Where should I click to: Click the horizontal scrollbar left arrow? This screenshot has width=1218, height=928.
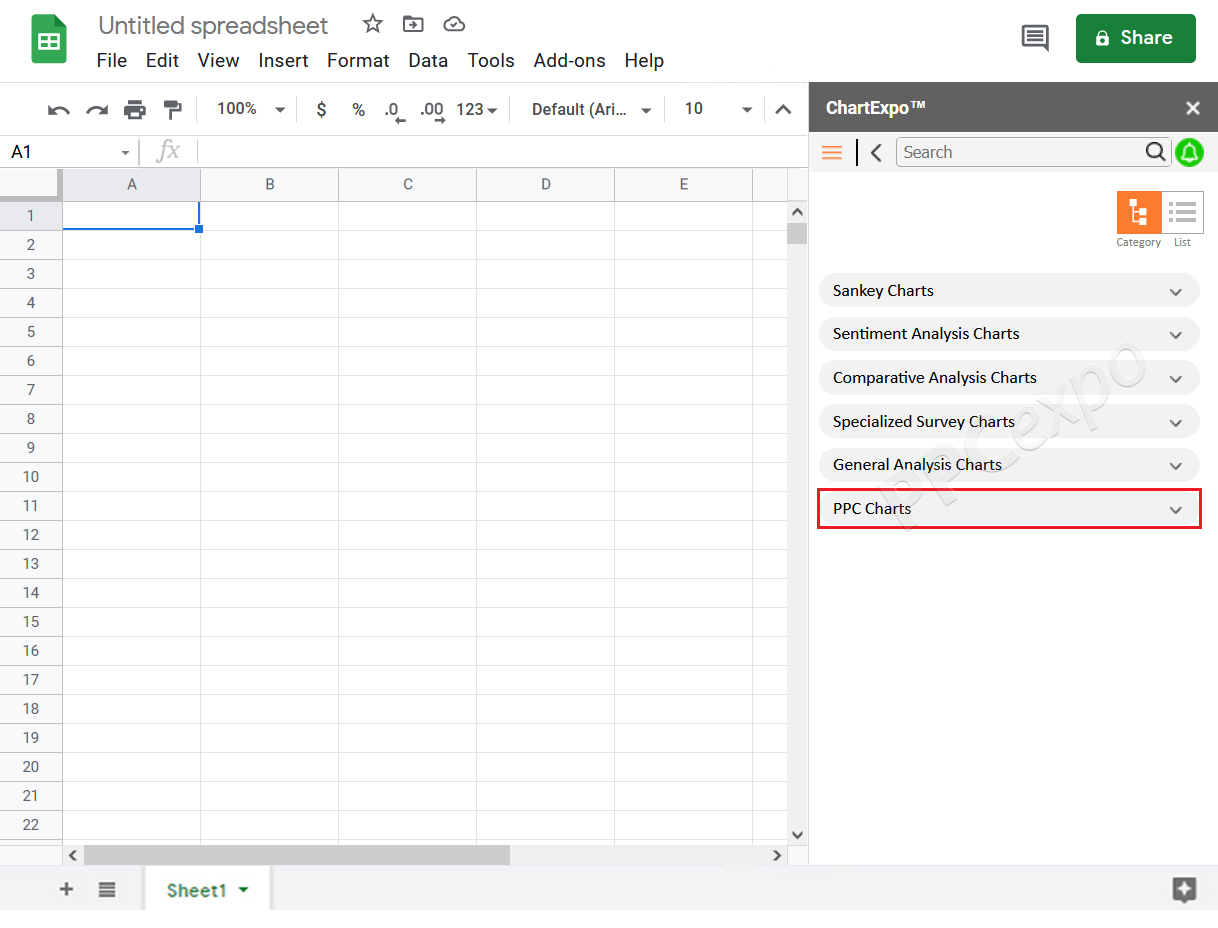tap(72, 855)
